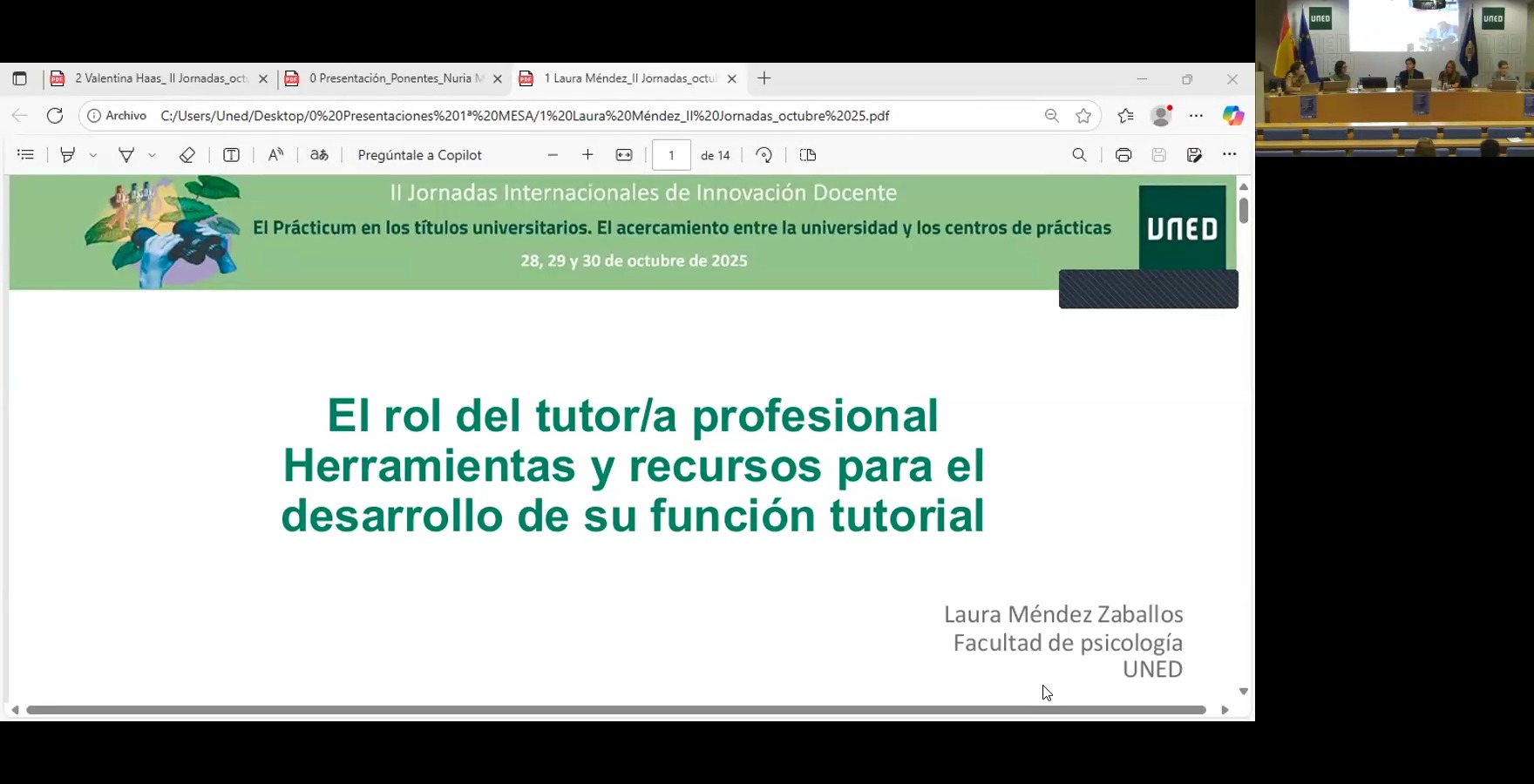Image resolution: width=1534 pixels, height=784 pixels.
Task: Print the PDF document
Action: pos(1123,154)
